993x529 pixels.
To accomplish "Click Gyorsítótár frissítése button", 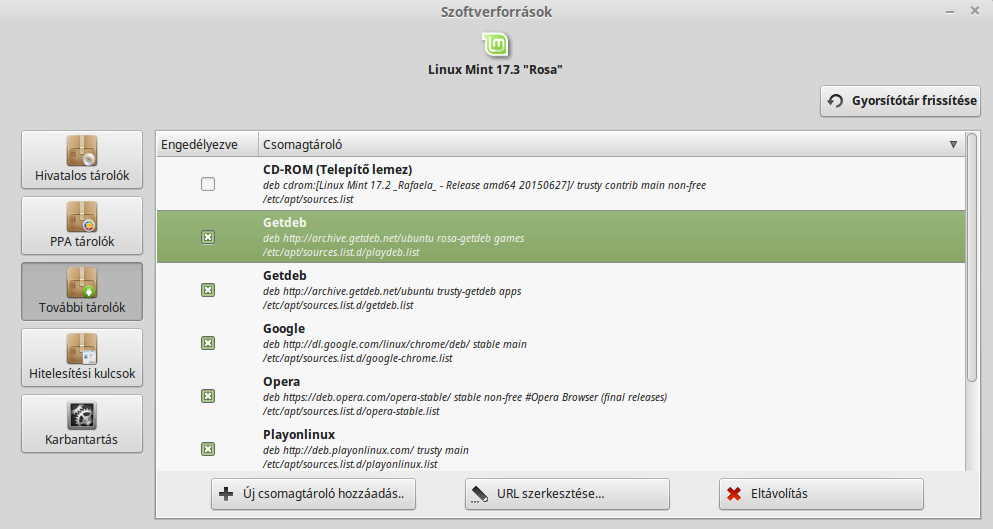I will pyautogui.click(x=901, y=101).
